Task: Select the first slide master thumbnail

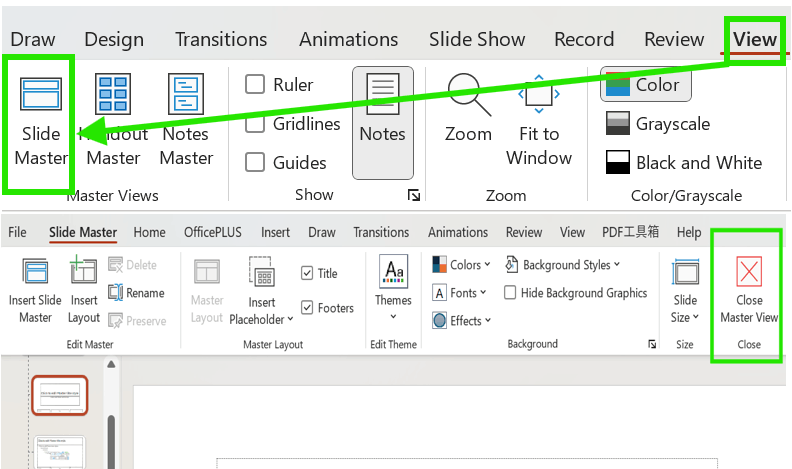Action: click(x=60, y=395)
